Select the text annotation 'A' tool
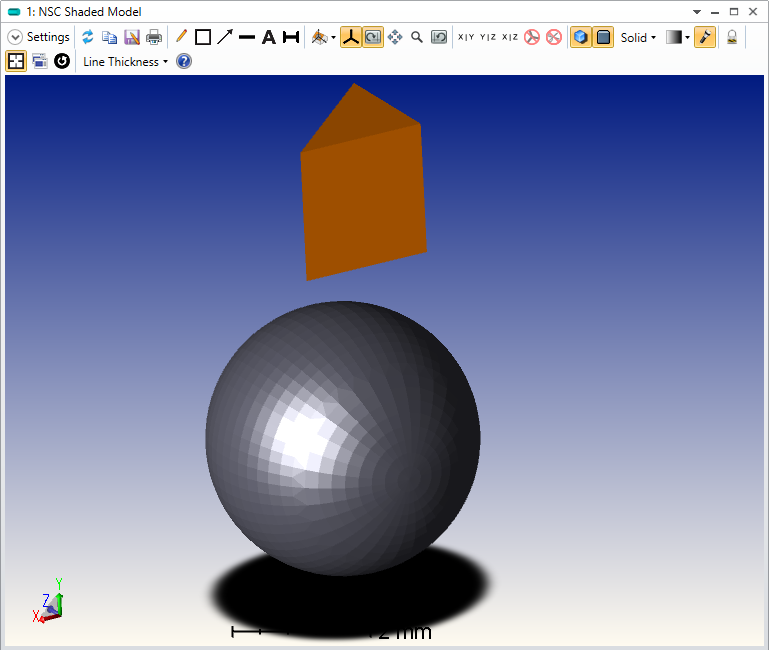The image size is (769, 650). point(269,37)
